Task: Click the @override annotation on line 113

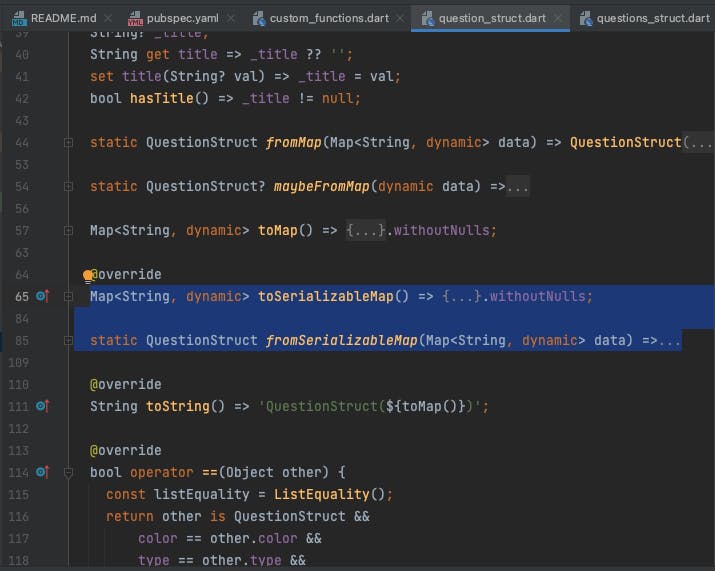Action: 125,451
